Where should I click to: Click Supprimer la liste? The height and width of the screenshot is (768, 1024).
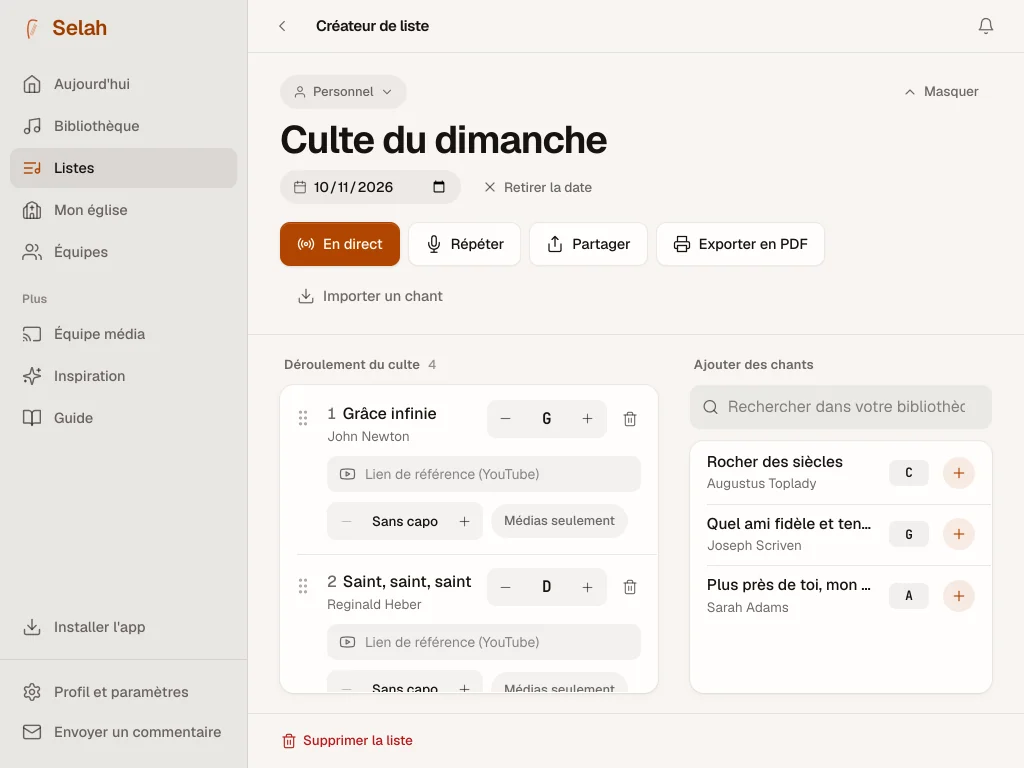click(x=347, y=741)
